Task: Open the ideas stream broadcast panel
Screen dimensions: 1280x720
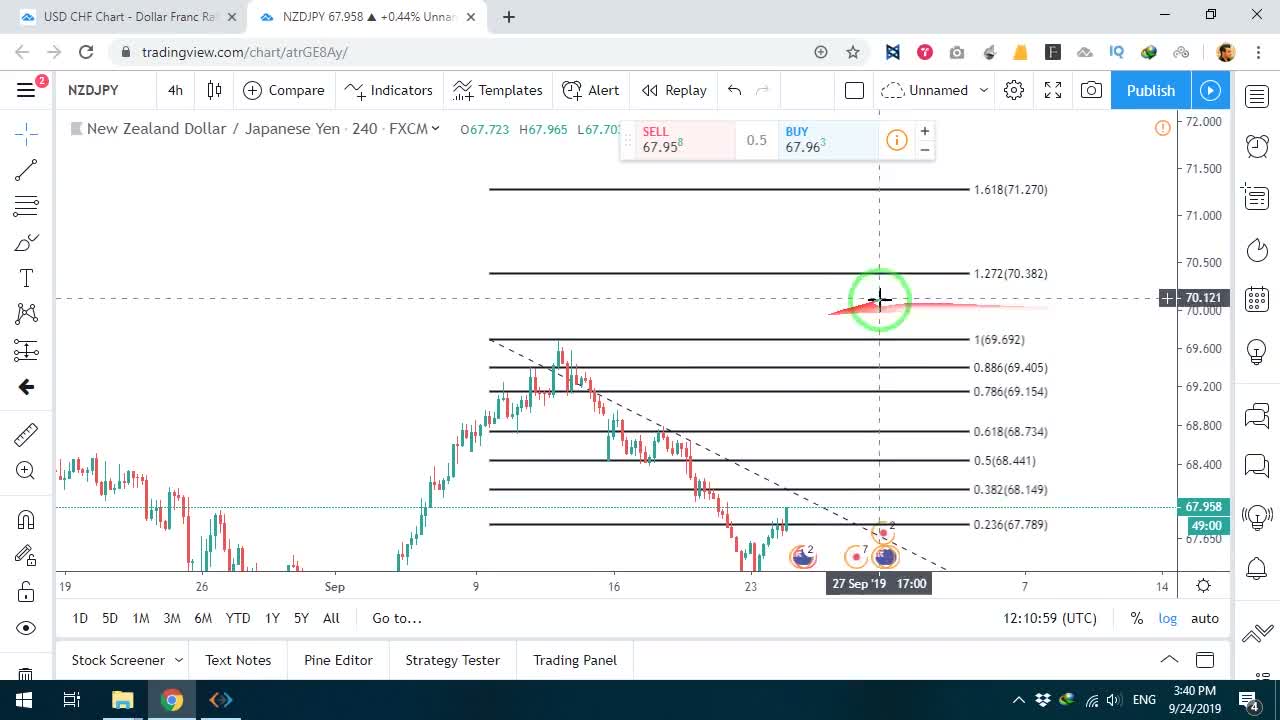Action: coord(1257,517)
